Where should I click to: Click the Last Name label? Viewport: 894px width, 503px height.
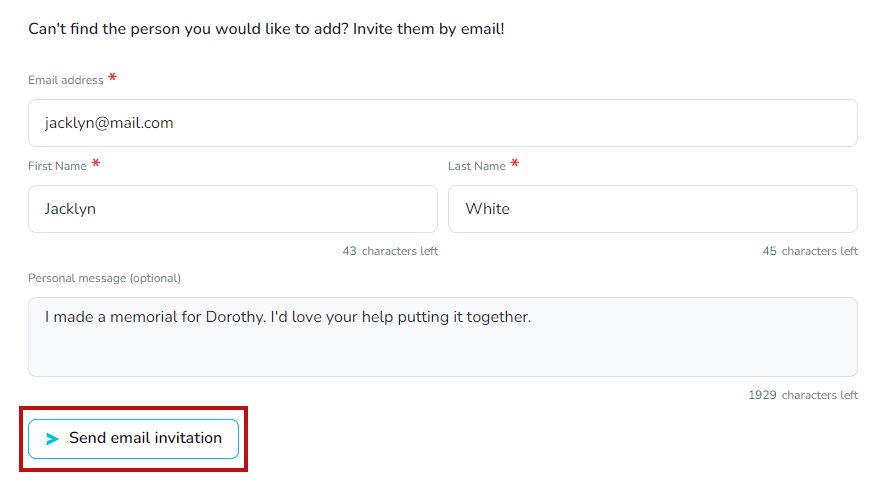point(476,166)
